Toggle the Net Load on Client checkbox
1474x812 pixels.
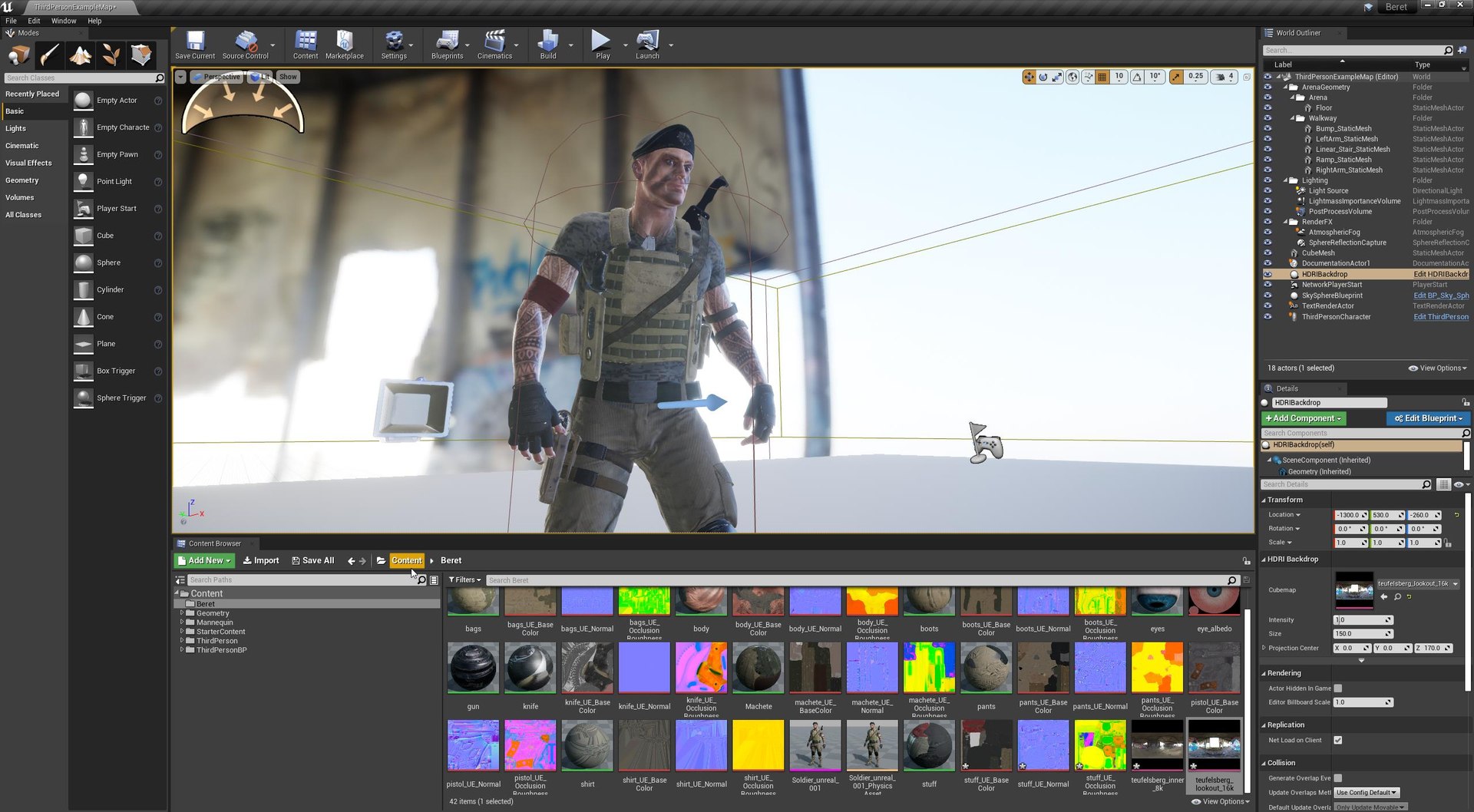pyautogui.click(x=1338, y=741)
